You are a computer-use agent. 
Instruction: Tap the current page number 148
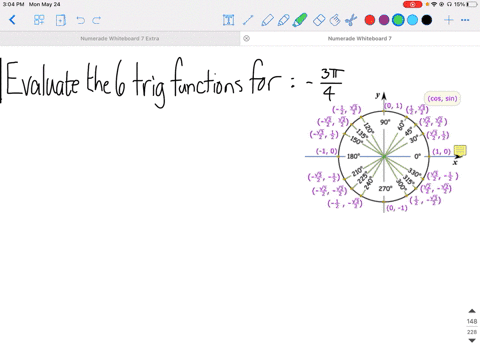coord(472,321)
